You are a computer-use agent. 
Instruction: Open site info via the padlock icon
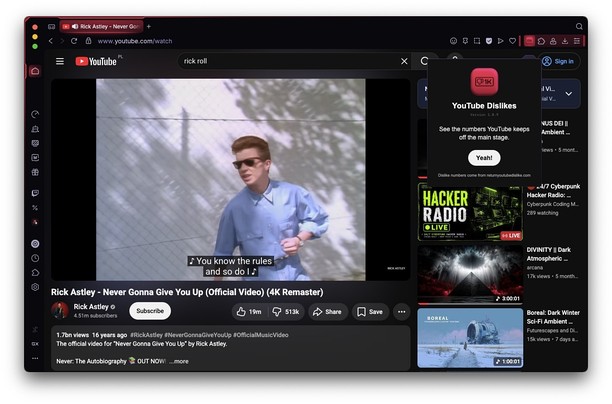point(89,41)
